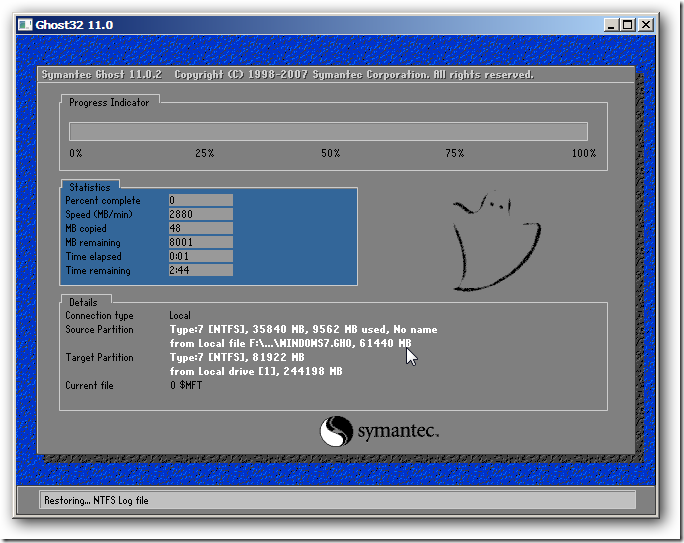684x543 pixels.
Task: Click the Current file label
Action: 89,385
